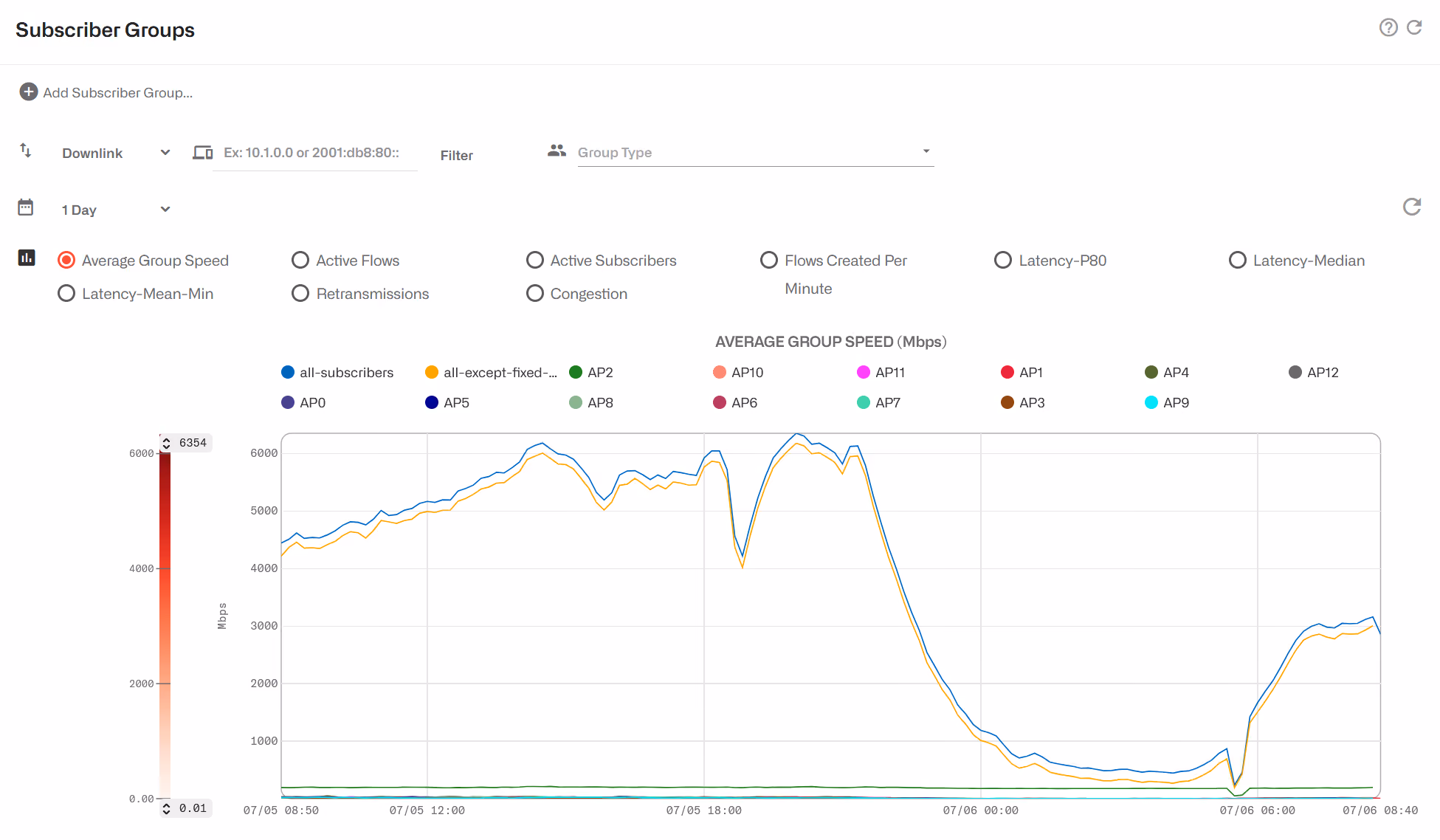
Task: Focus the IP address filter input field
Action: click(x=315, y=153)
